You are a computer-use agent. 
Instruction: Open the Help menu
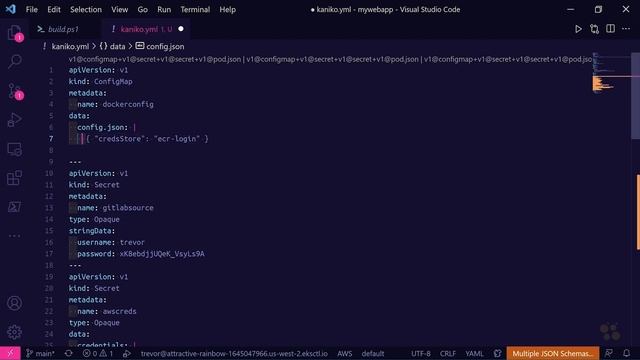click(x=227, y=9)
